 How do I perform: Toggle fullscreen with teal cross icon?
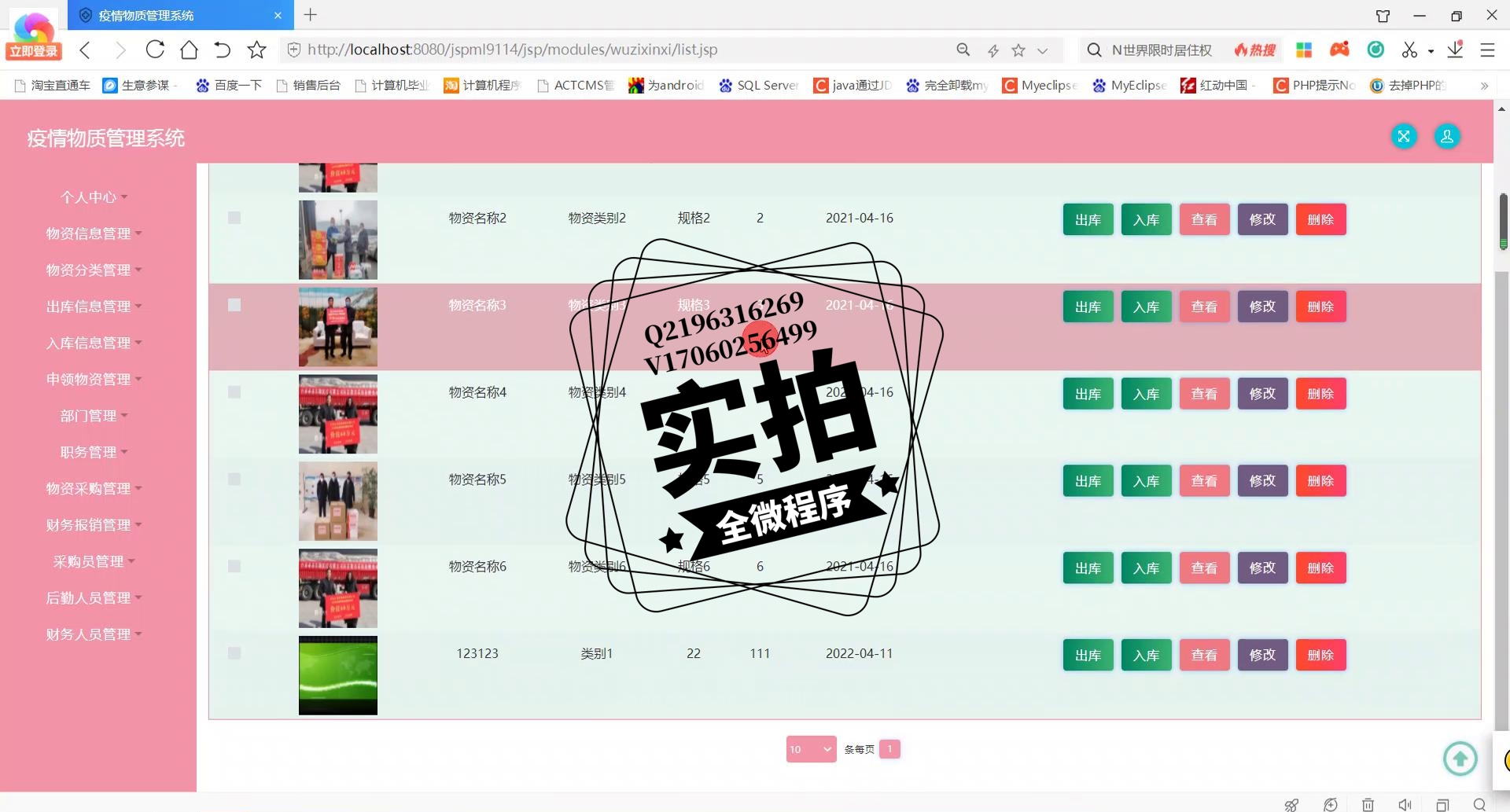click(x=1403, y=136)
